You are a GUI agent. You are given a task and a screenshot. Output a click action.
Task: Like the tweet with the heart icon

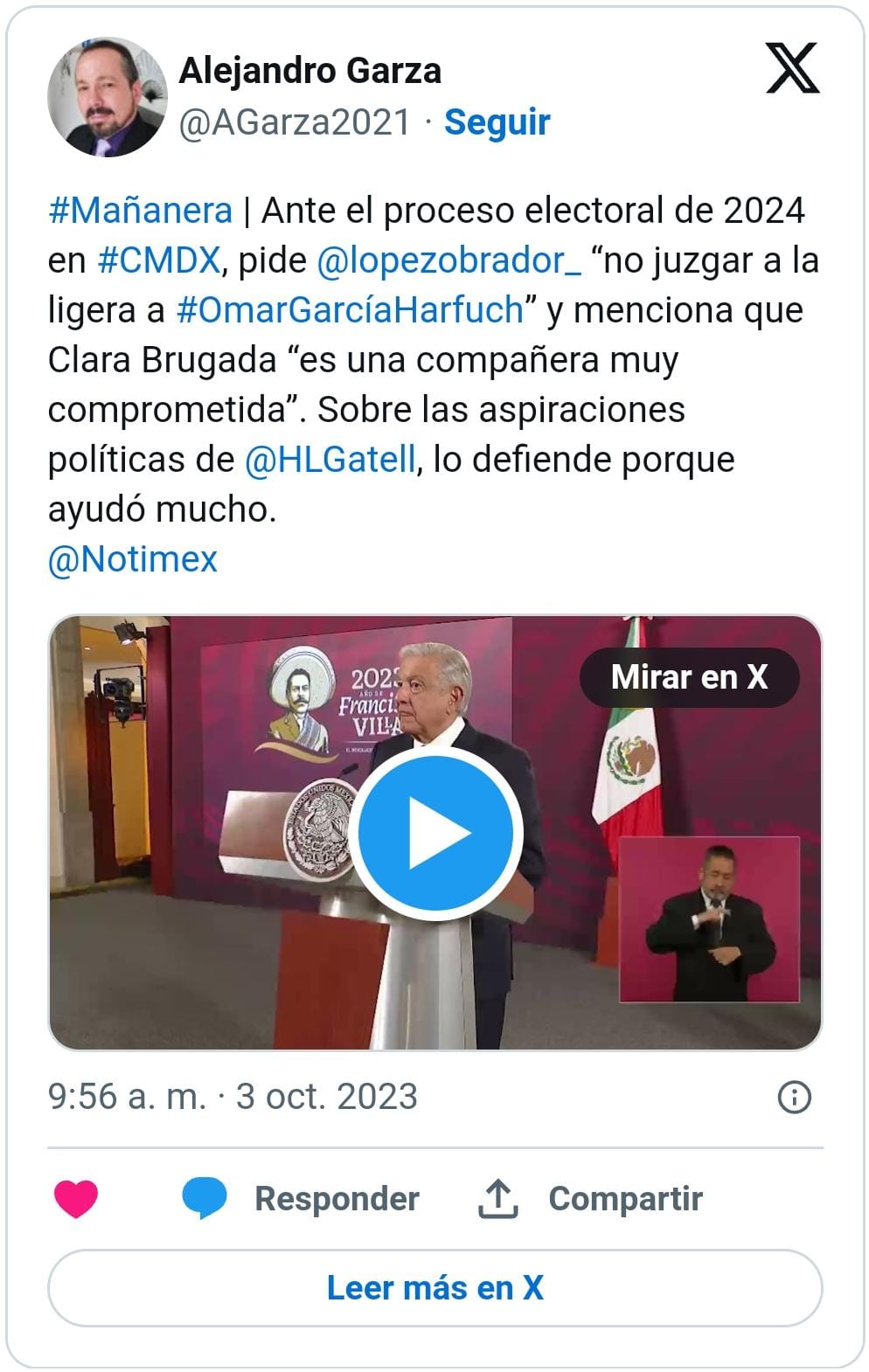point(76,1198)
